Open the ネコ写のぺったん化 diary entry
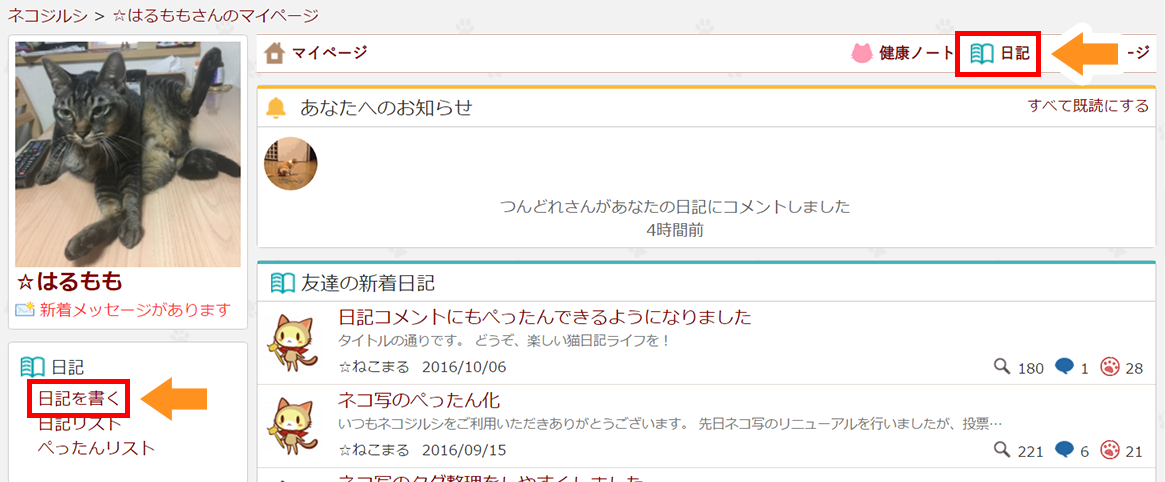This screenshot has width=1165, height=482. pos(435,400)
